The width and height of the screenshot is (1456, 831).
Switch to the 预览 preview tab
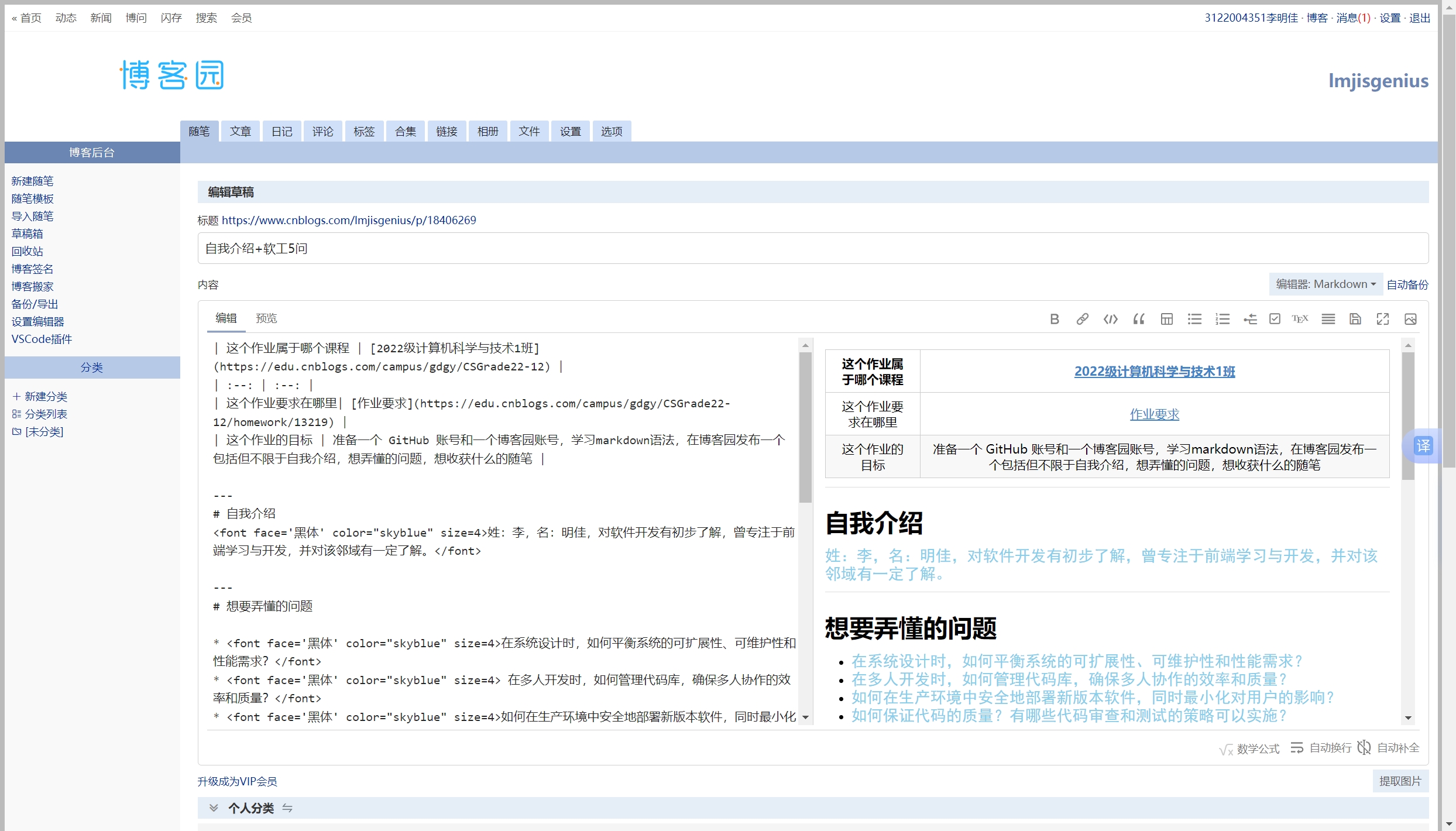coord(267,318)
